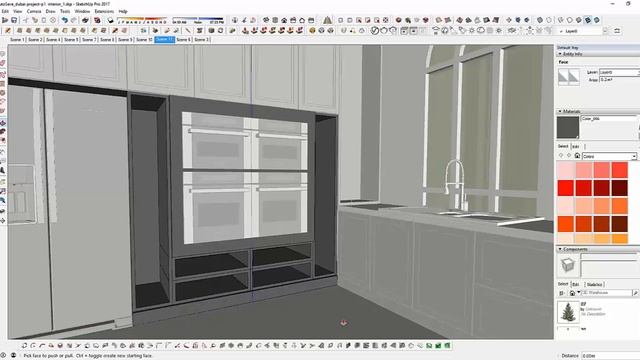This screenshot has height=360, width=640.
Task: Click the Print icon in the toolbar
Action: tap(85, 20)
